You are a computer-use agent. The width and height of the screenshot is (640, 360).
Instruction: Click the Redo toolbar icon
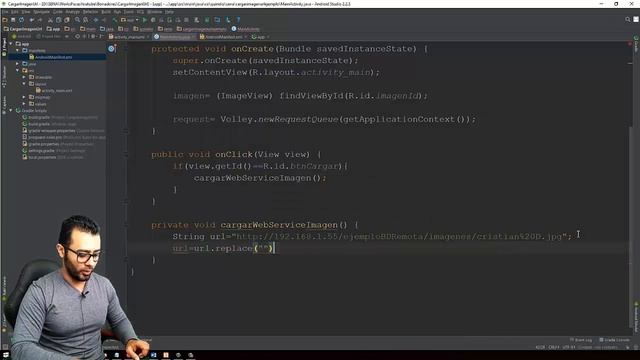[40, 20]
